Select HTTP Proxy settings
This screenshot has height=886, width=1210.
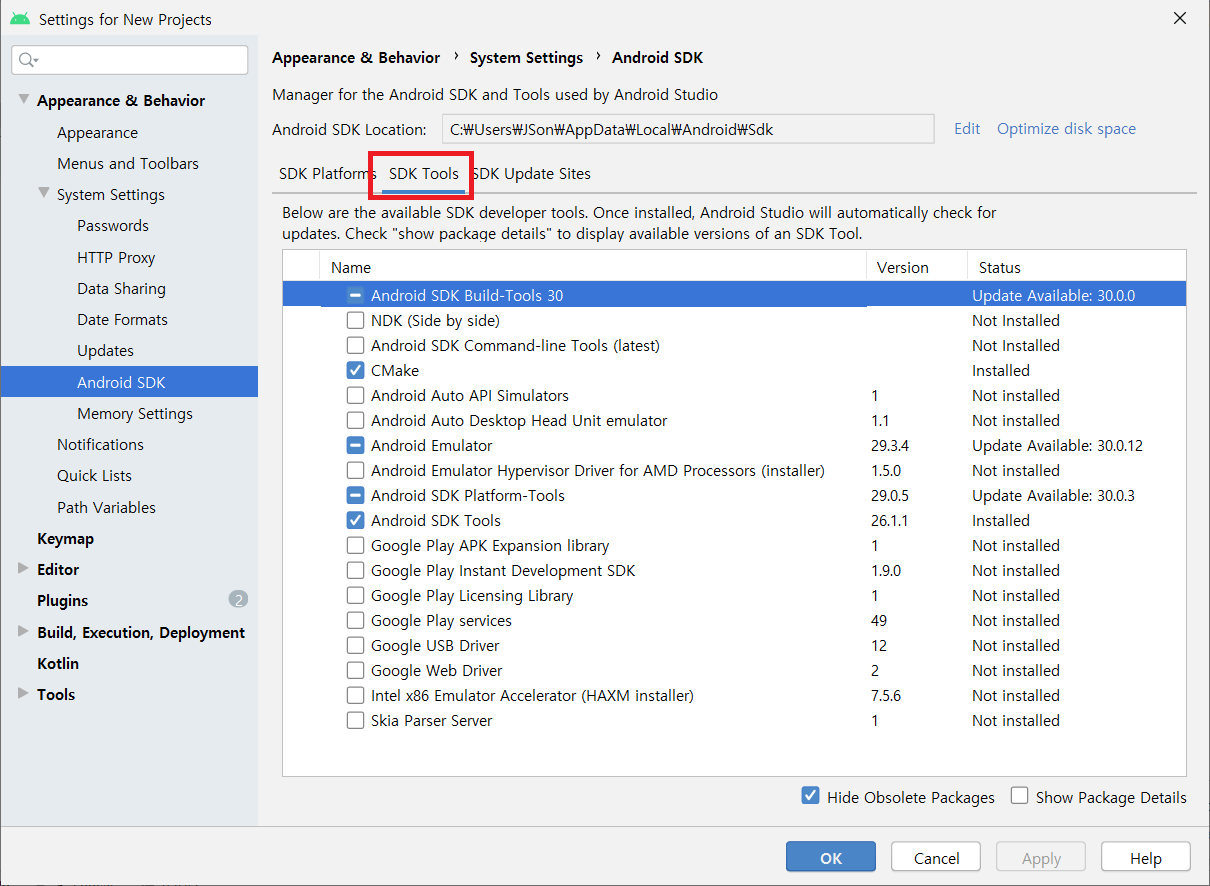[x=116, y=257]
